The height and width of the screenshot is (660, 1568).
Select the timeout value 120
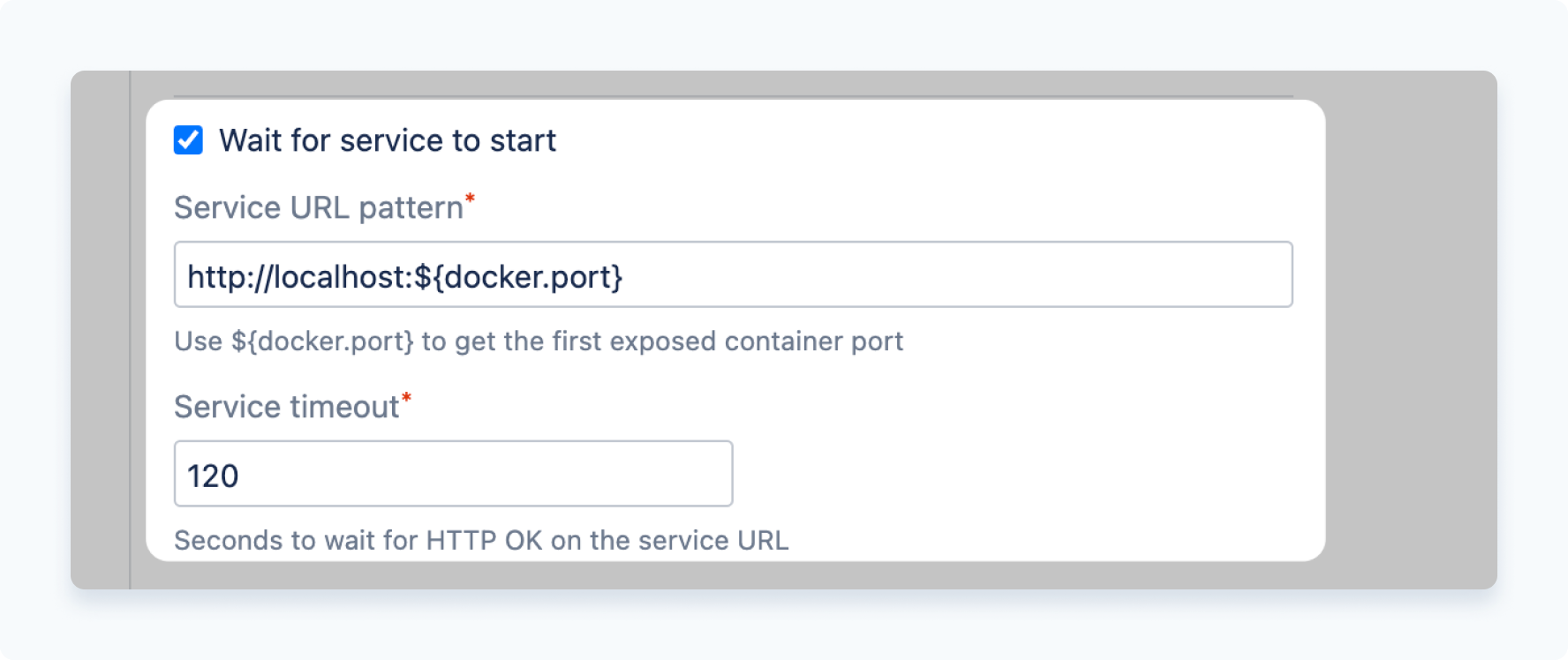215,475
